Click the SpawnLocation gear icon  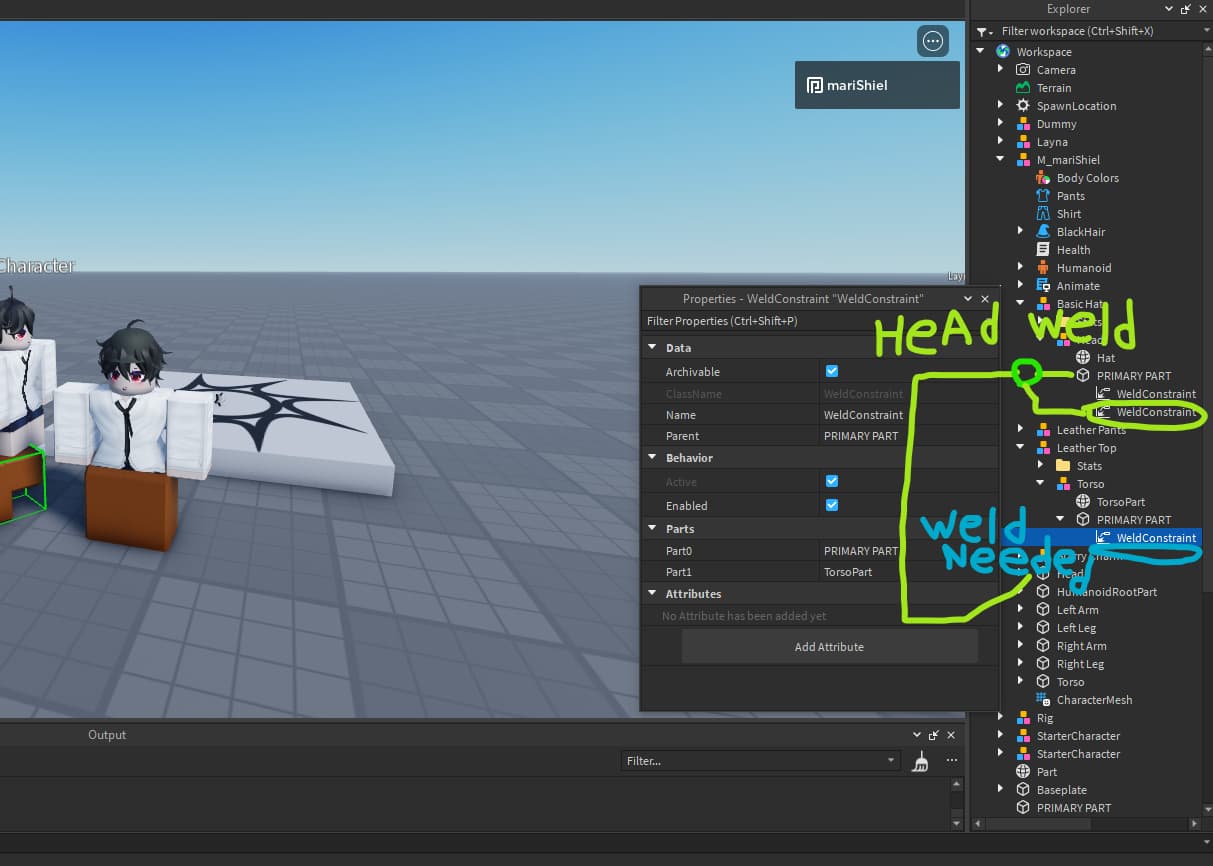pos(1023,106)
